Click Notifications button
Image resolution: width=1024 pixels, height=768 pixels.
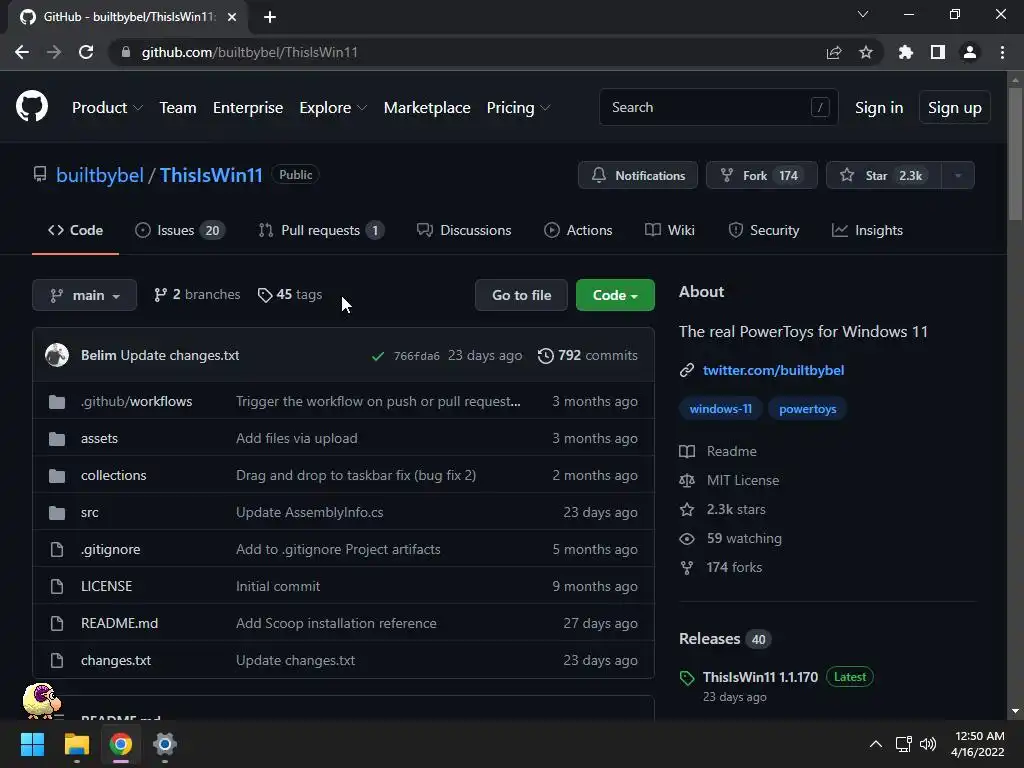637,175
